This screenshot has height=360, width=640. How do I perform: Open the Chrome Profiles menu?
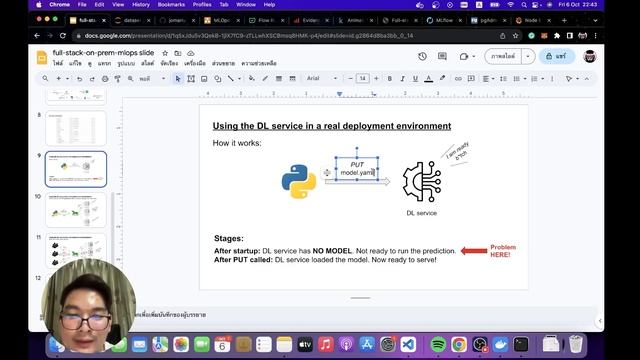coord(202,4)
